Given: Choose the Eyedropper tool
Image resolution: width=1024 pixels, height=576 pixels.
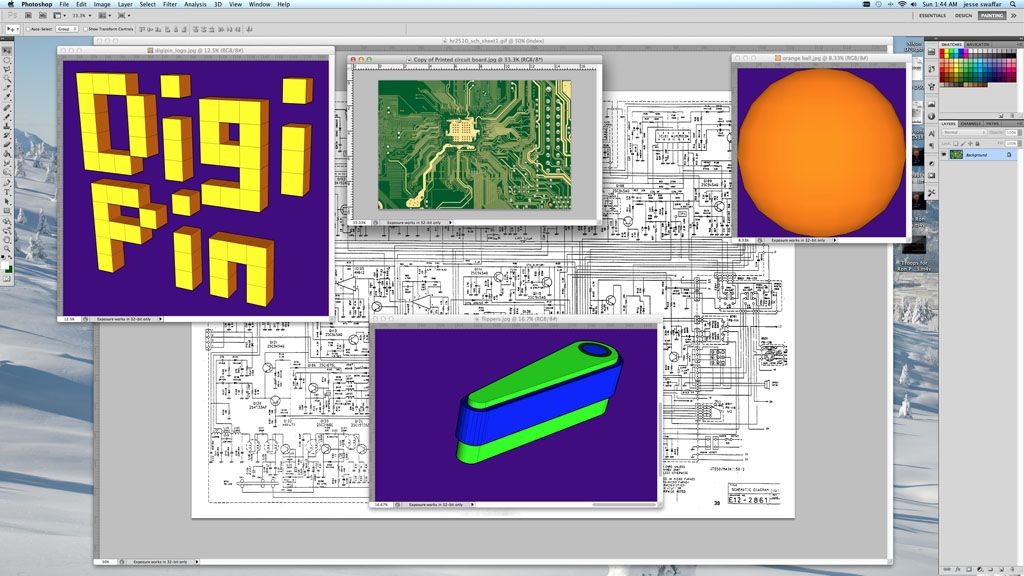Looking at the screenshot, I should click(x=7, y=97).
